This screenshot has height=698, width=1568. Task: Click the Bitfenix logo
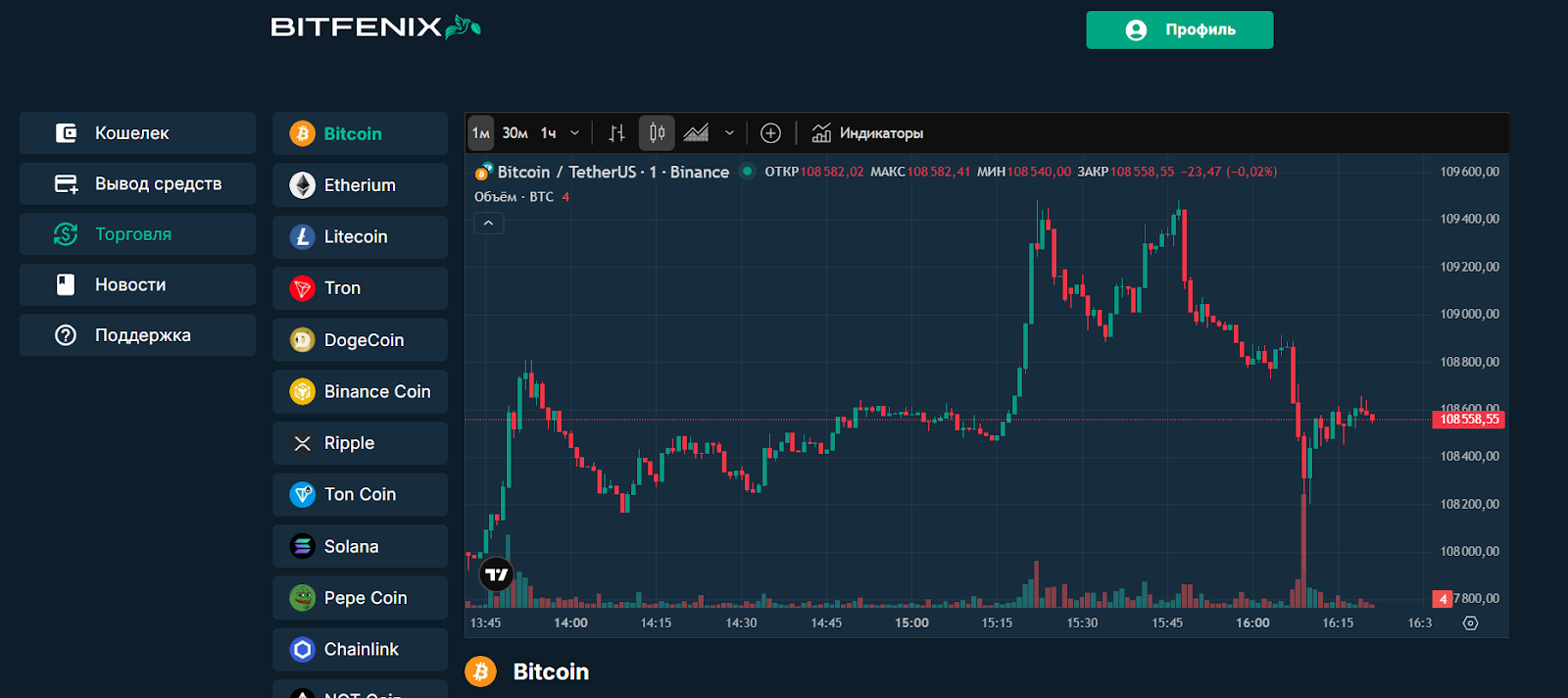click(x=375, y=26)
